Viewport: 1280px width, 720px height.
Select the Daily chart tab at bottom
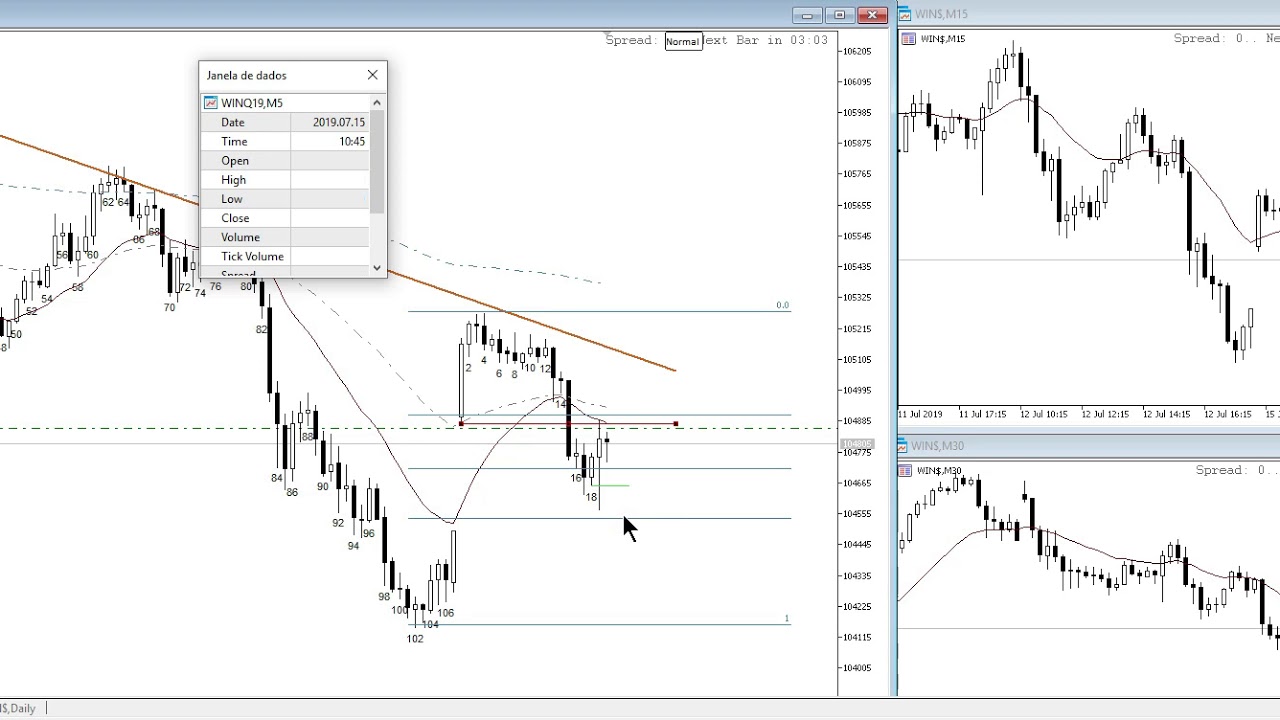pos(20,708)
